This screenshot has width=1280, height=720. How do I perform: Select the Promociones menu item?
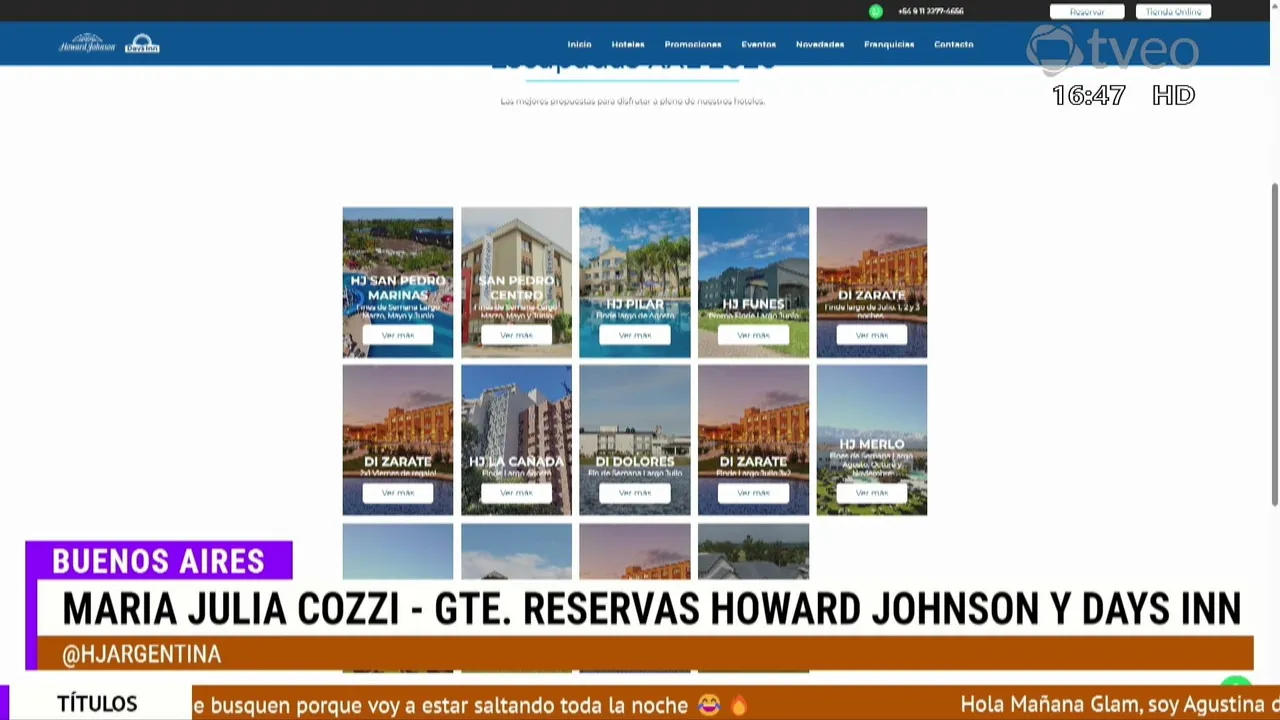coord(693,44)
